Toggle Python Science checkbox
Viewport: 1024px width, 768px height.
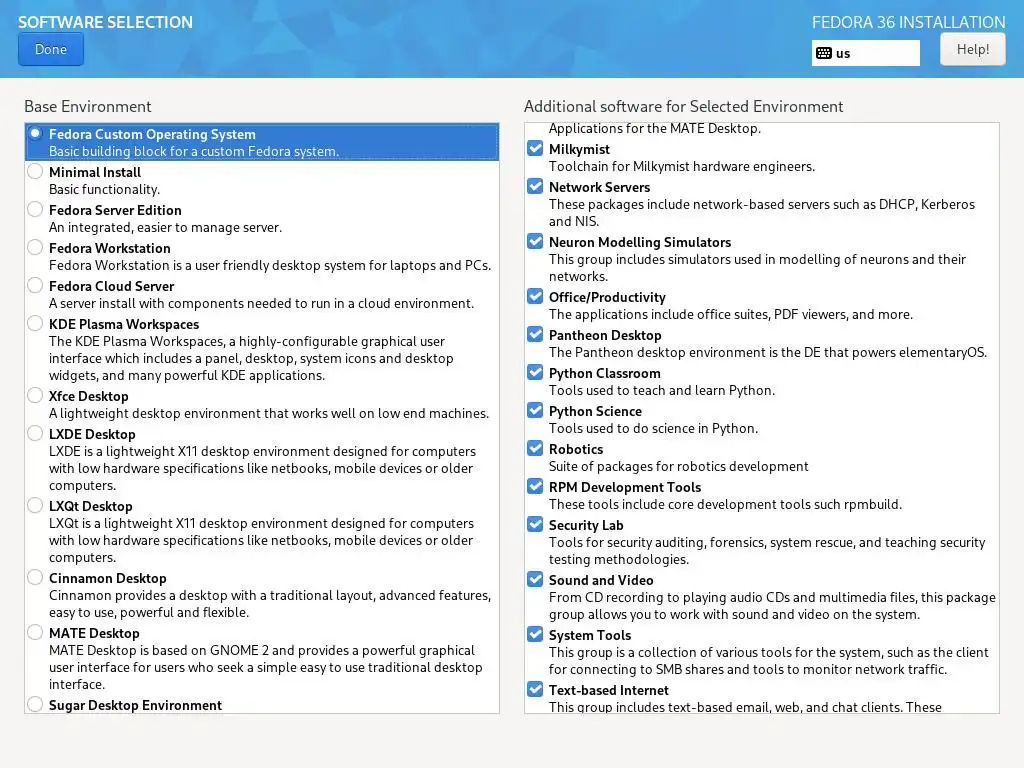coord(535,410)
